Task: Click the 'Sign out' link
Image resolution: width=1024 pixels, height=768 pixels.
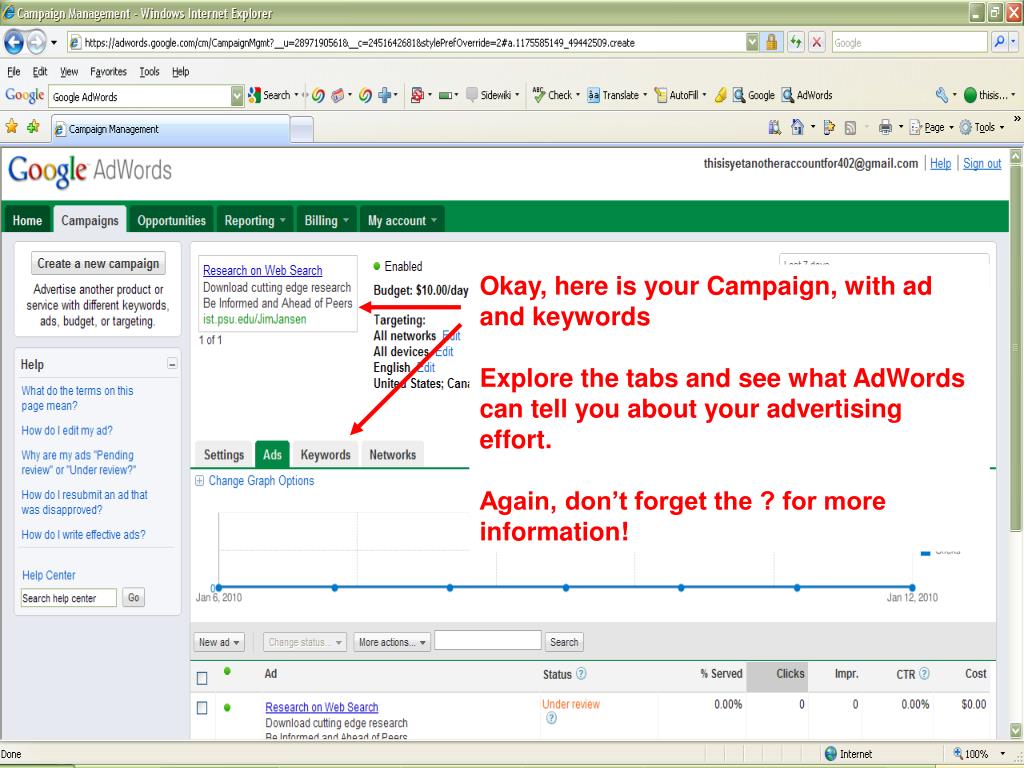Action: 982,163
